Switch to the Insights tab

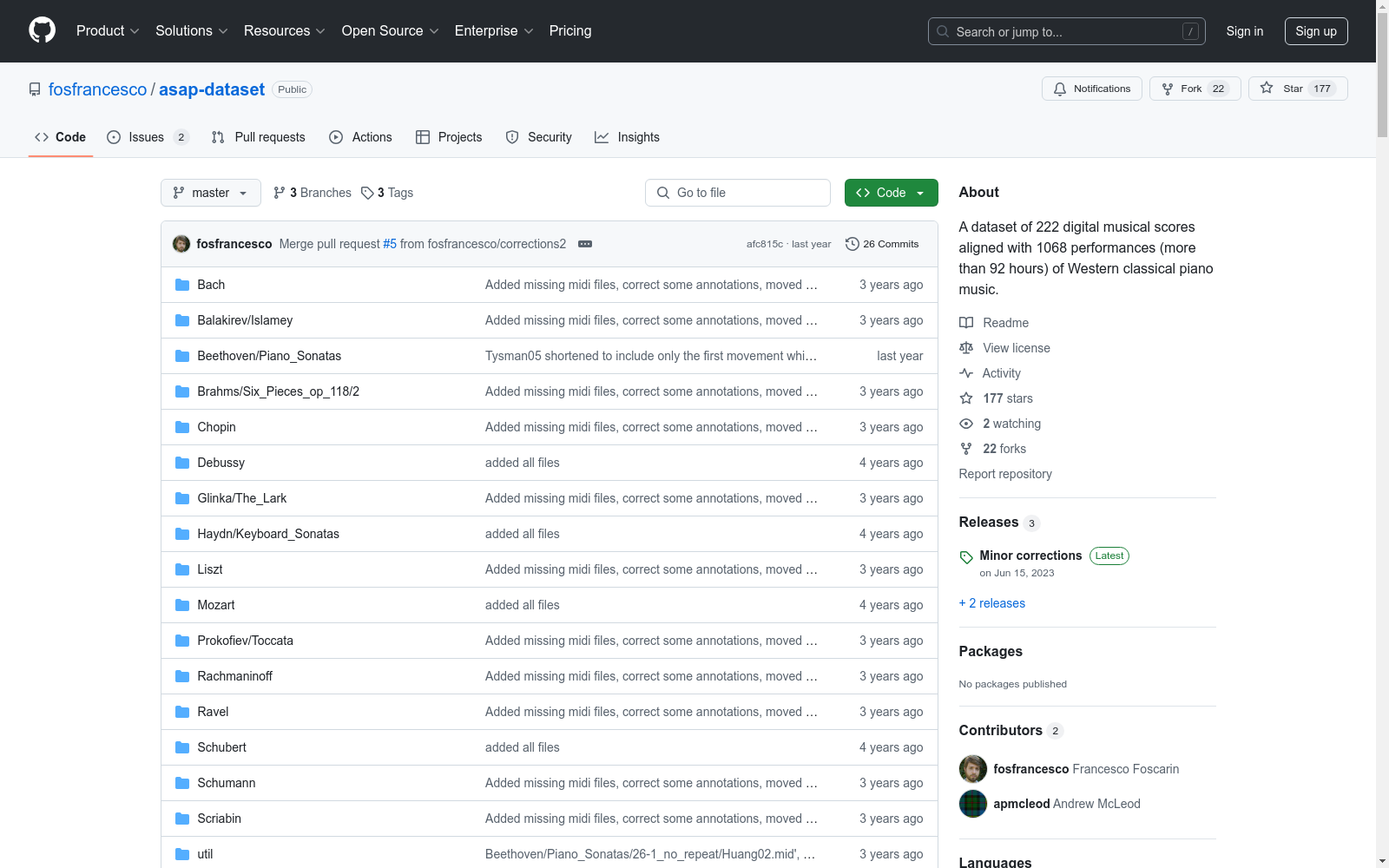point(628,137)
